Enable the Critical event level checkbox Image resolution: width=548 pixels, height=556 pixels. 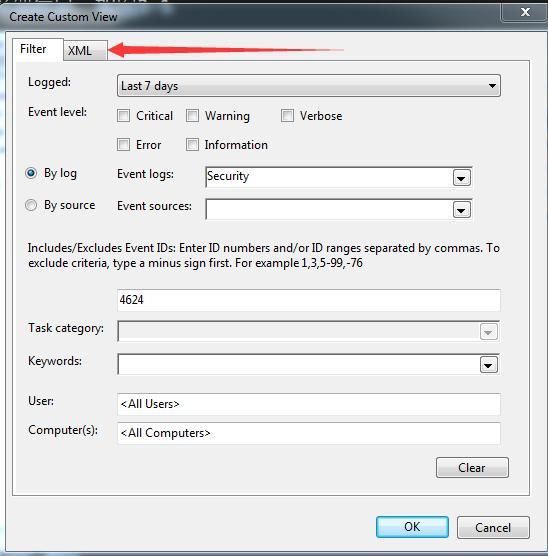tap(123, 116)
